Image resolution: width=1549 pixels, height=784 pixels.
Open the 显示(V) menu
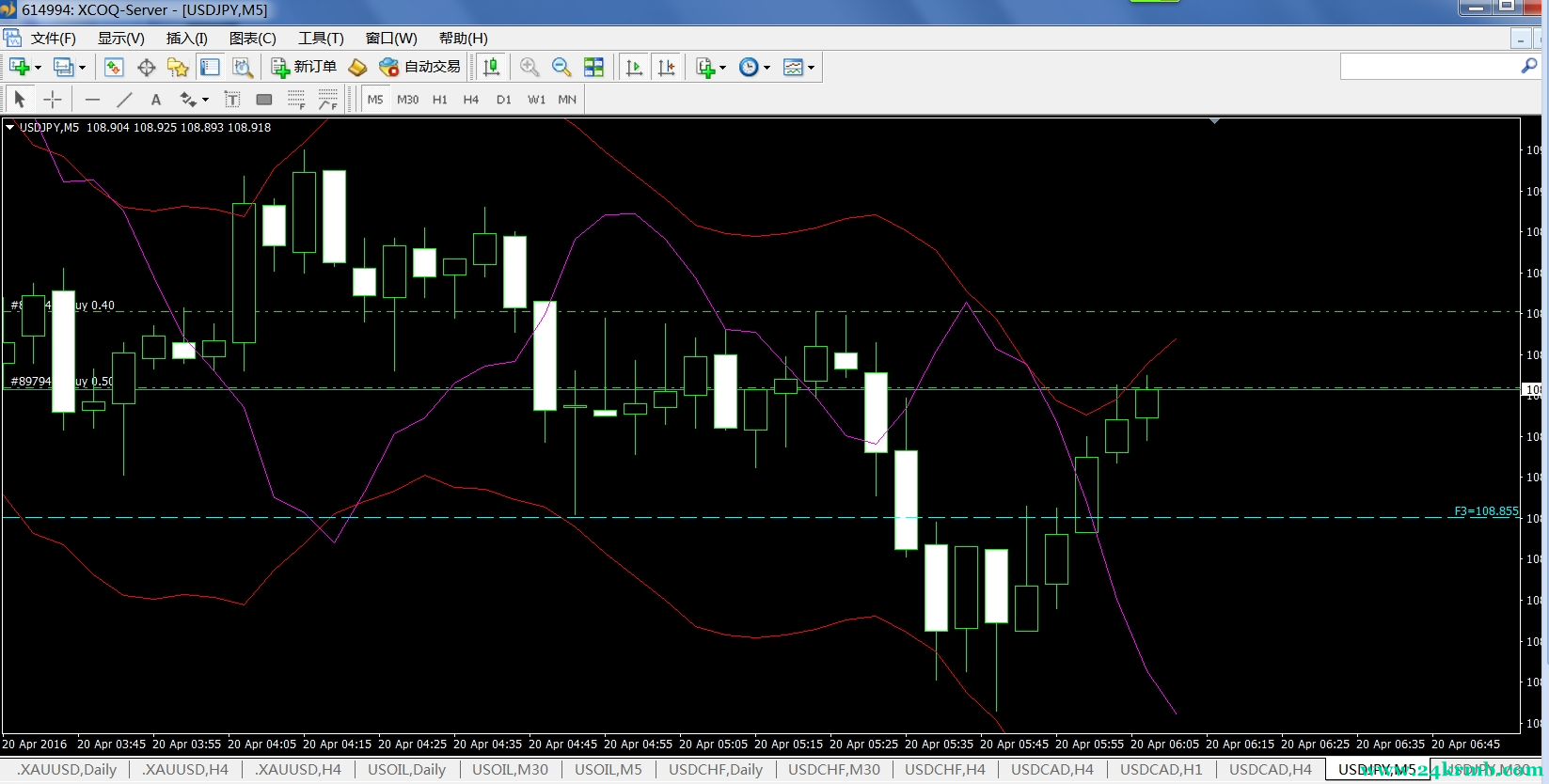[x=121, y=39]
